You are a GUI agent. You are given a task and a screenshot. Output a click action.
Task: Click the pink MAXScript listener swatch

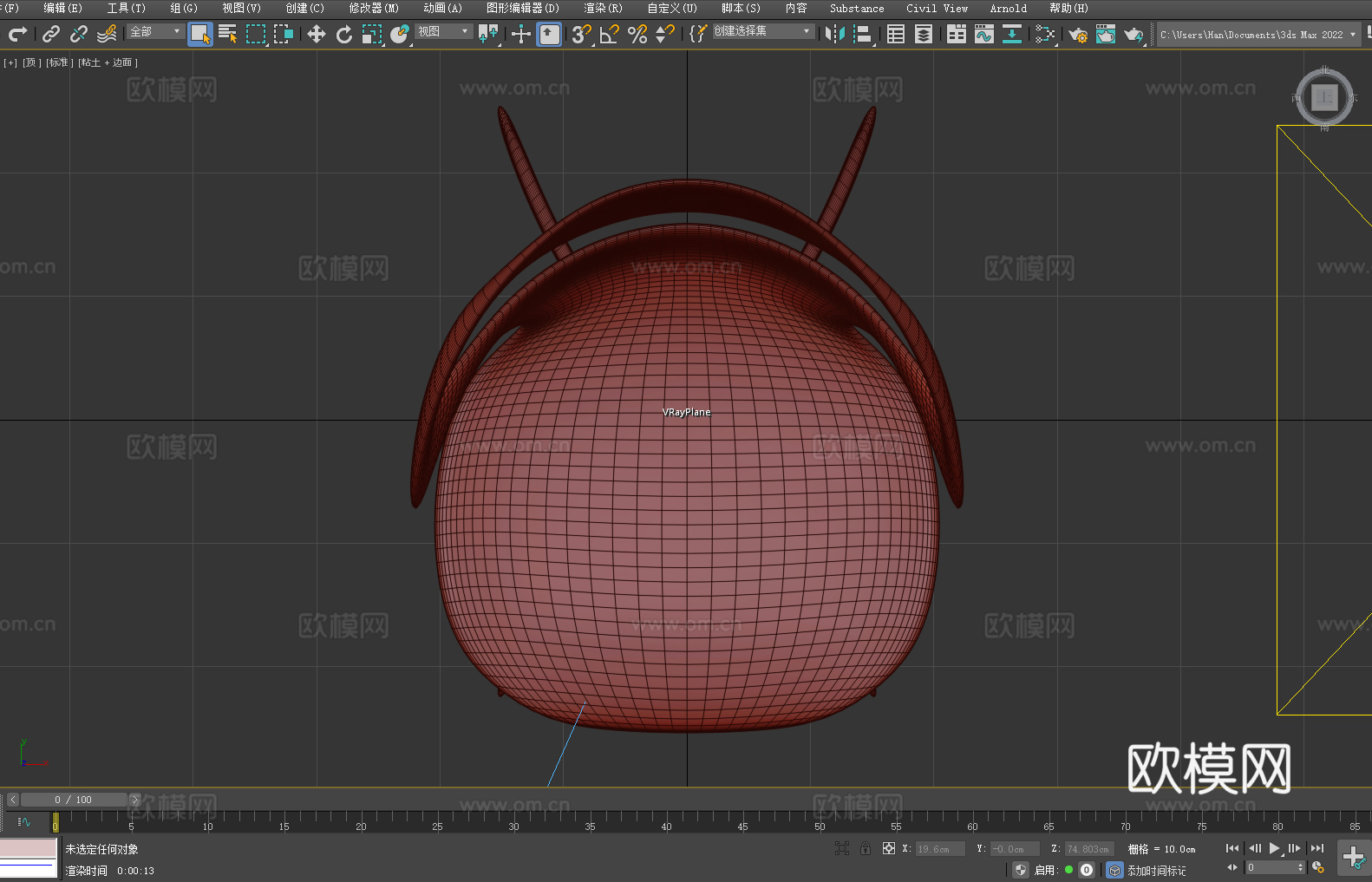tap(29, 848)
